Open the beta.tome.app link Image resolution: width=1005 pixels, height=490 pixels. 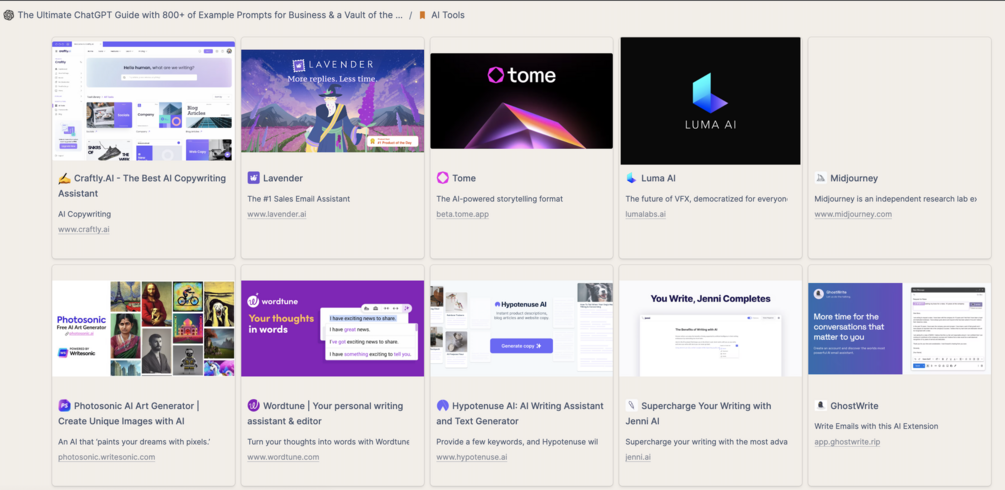point(463,214)
